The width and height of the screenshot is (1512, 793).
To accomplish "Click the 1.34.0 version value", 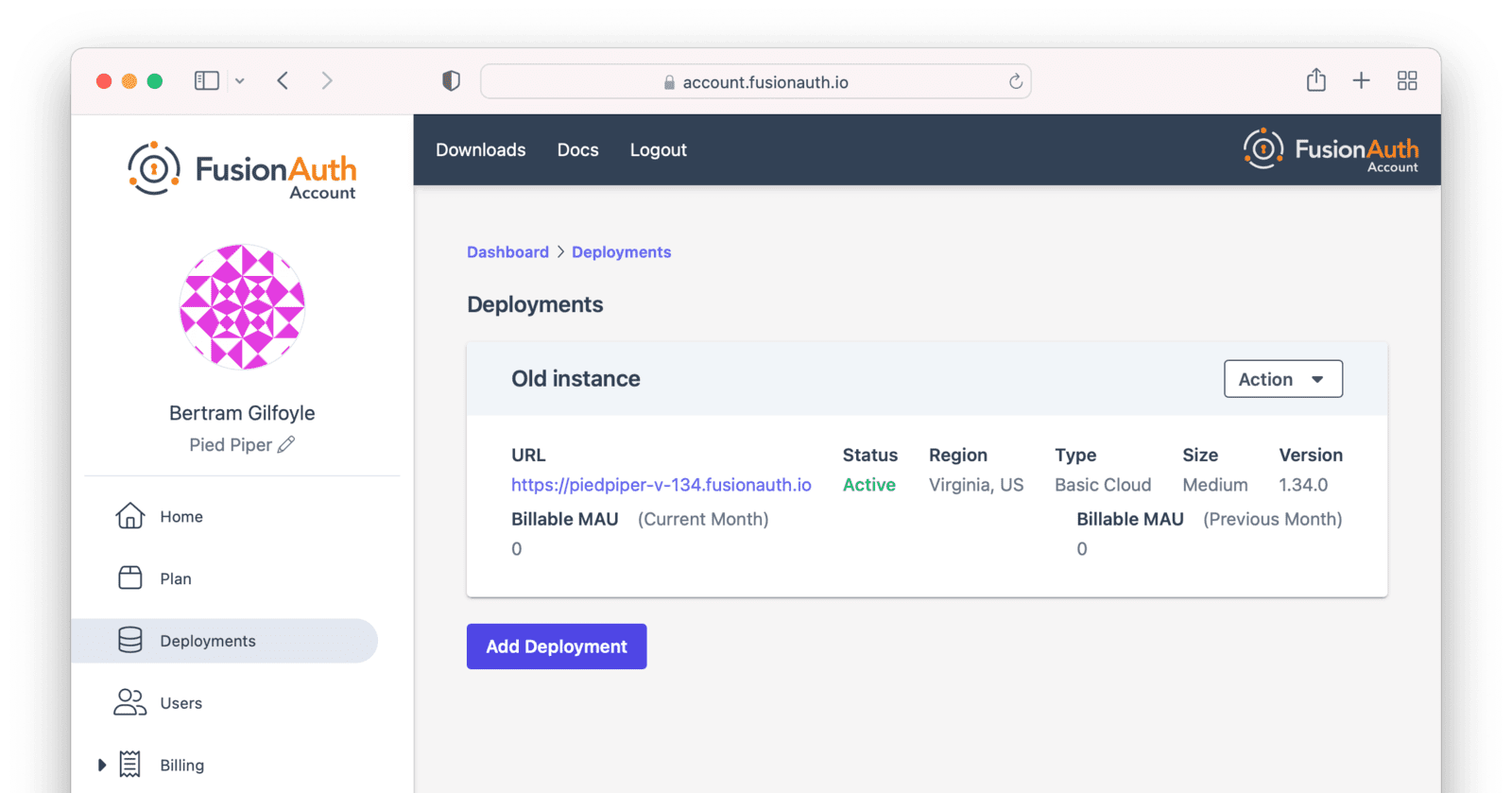I will [x=1303, y=485].
